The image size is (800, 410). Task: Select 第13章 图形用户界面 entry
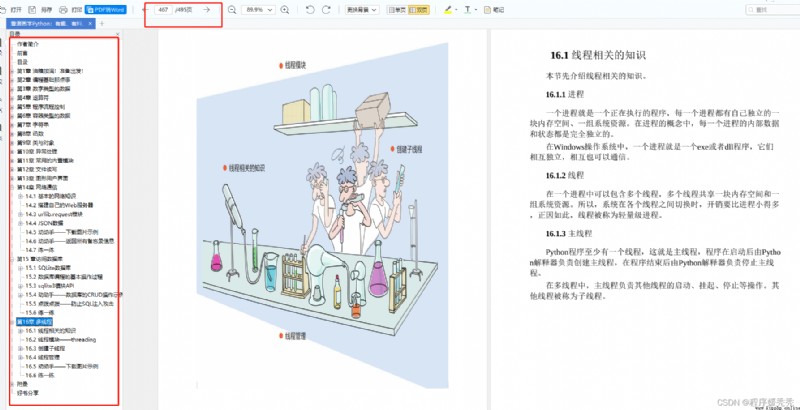click(x=42, y=178)
